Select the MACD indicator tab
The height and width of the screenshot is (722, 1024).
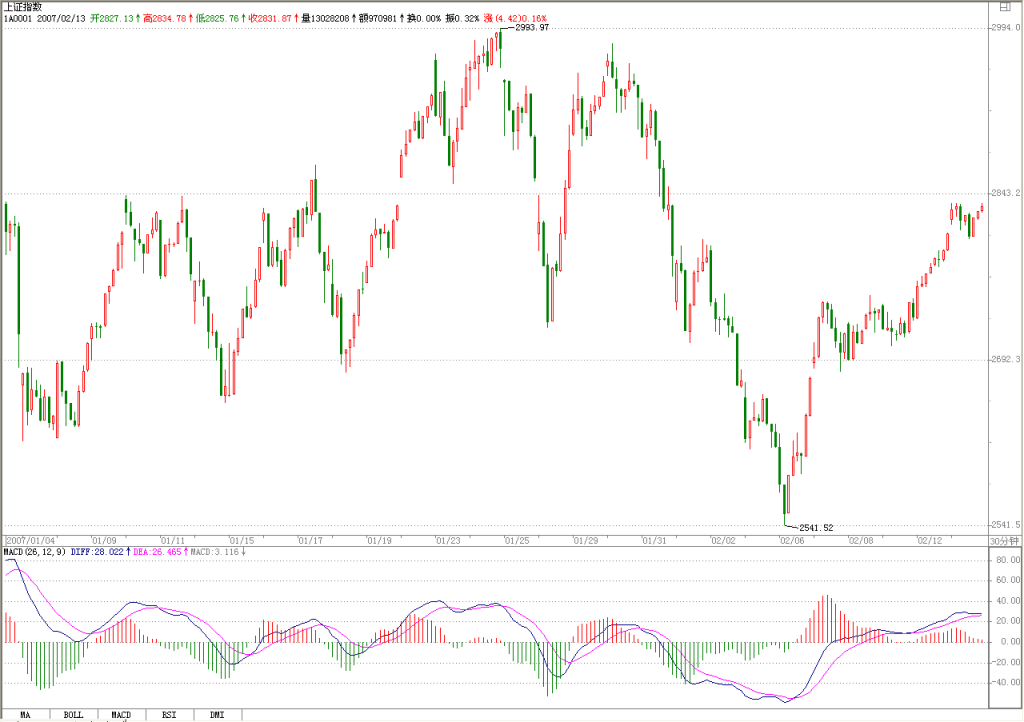tap(121, 715)
